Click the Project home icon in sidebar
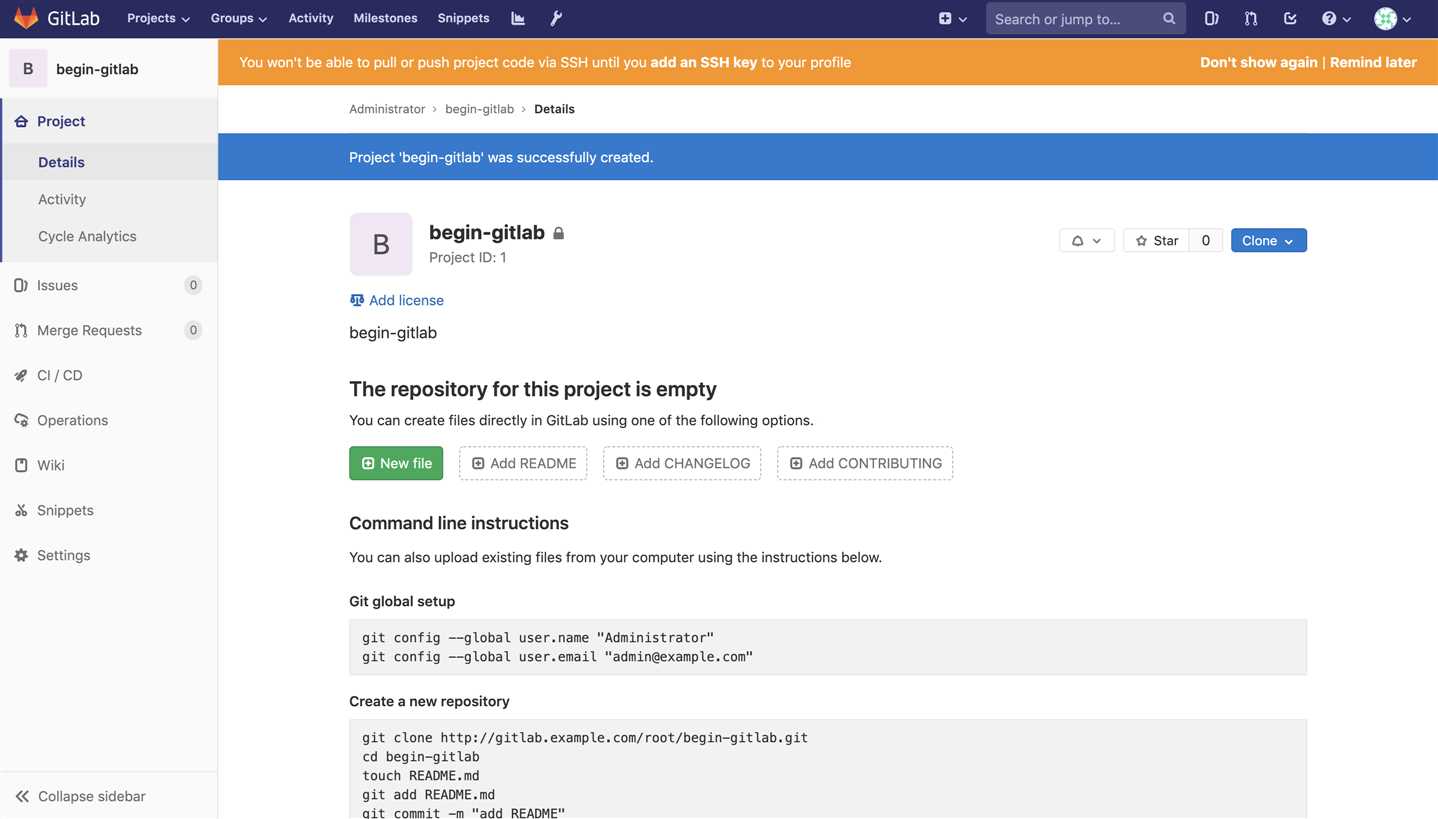The width and height of the screenshot is (1438, 819). [21, 121]
